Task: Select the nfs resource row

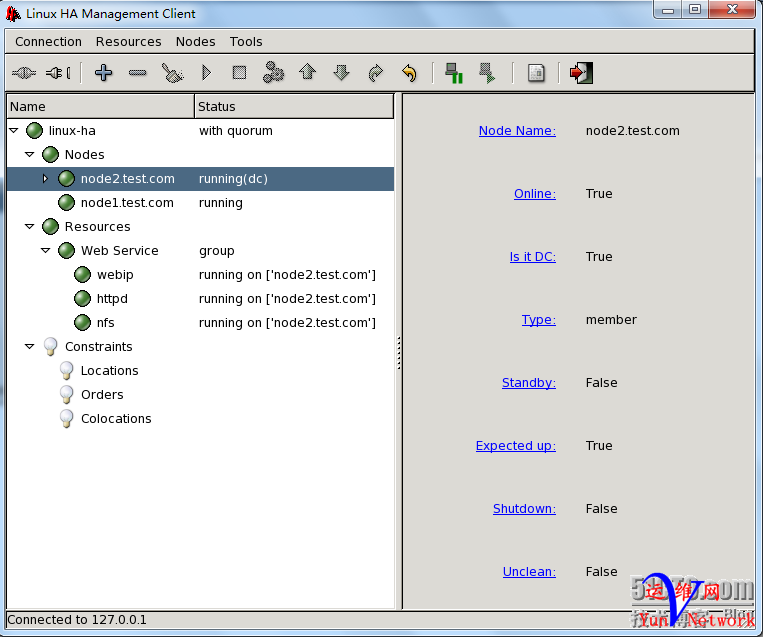Action: click(200, 322)
